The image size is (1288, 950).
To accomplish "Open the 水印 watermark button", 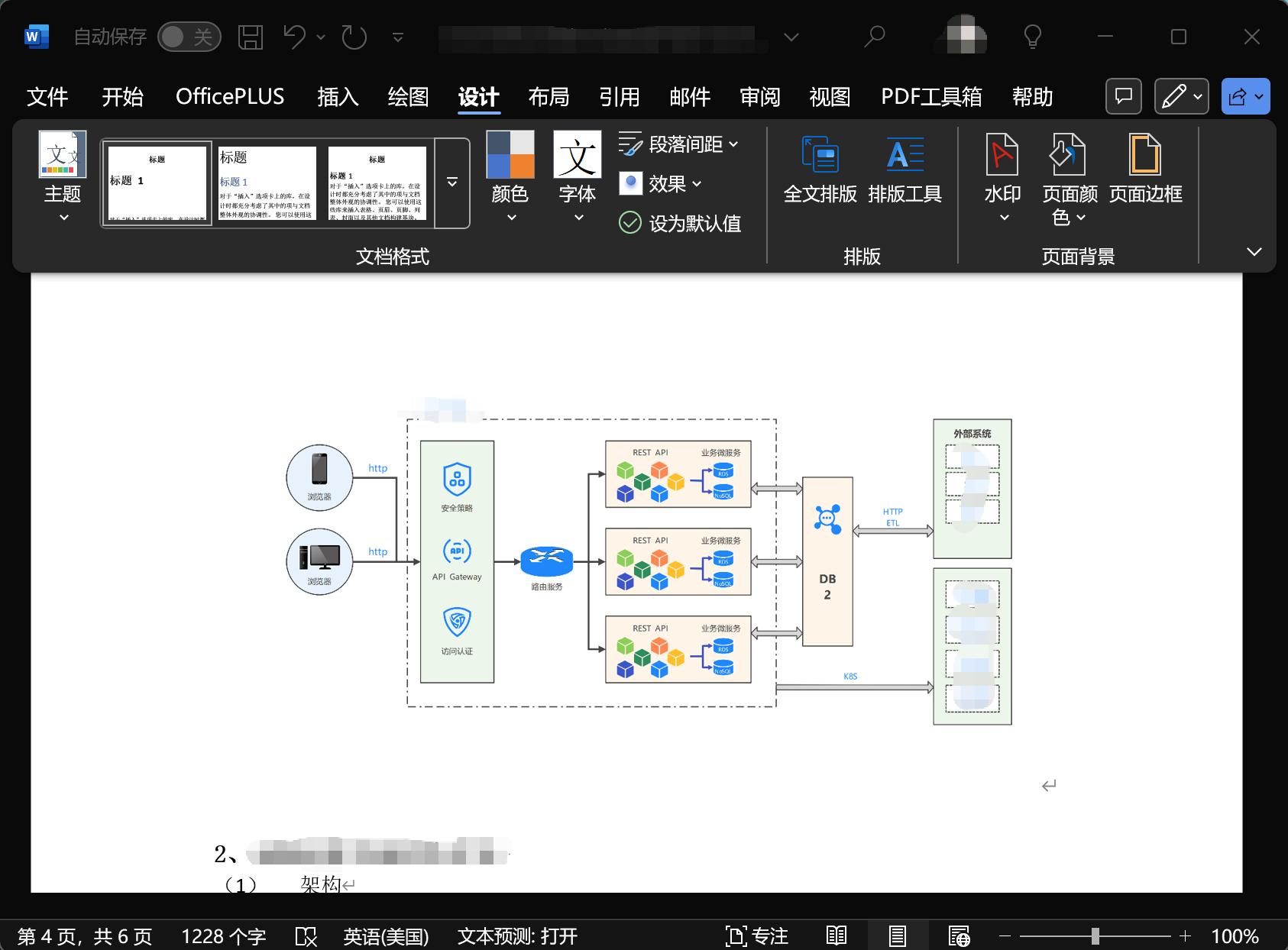I will pyautogui.click(x=1002, y=177).
